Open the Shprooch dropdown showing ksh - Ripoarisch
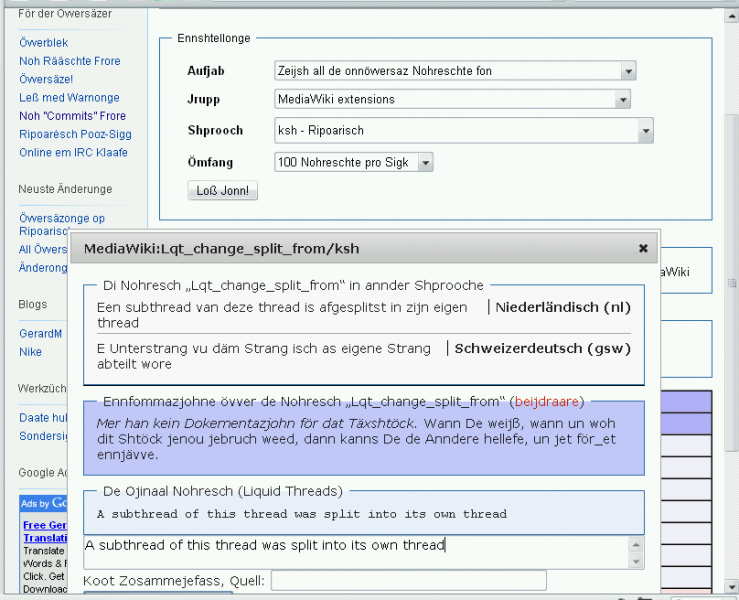The image size is (739, 600). [463, 131]
